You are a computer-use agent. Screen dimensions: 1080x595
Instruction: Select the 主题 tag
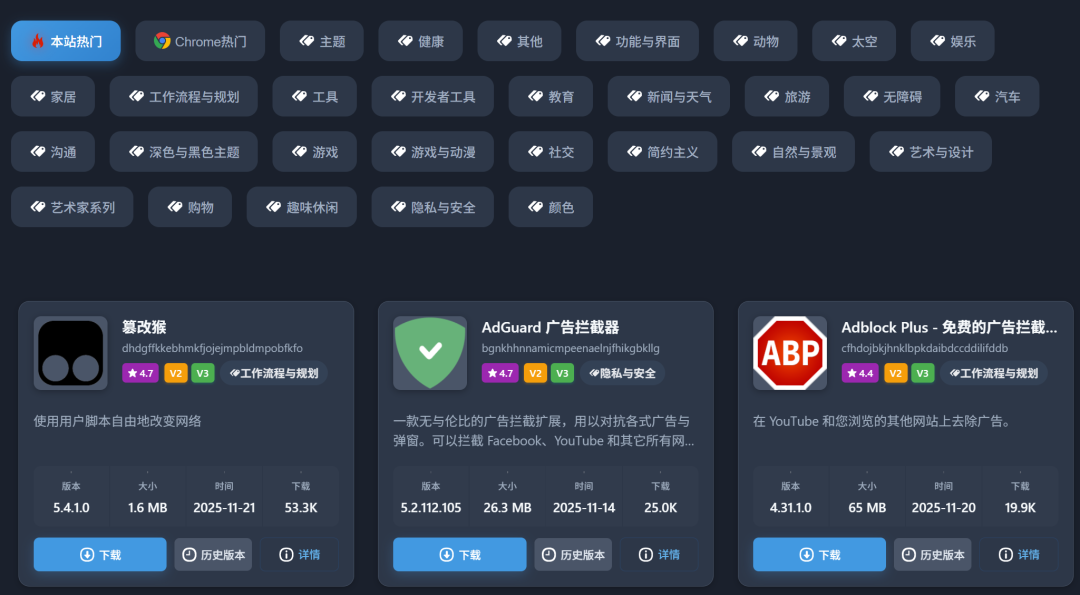pos(322,41)
